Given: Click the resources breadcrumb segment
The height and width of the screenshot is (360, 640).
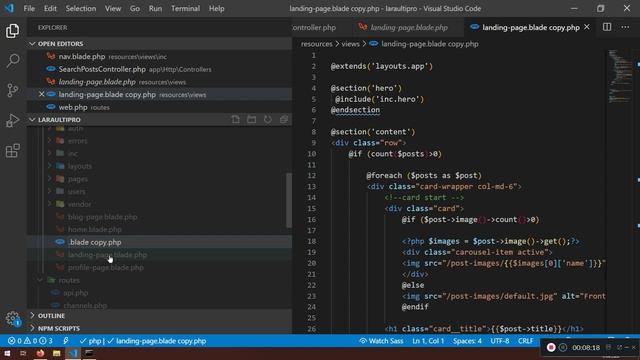Looking at the screenshot, I should click(317, 44).
